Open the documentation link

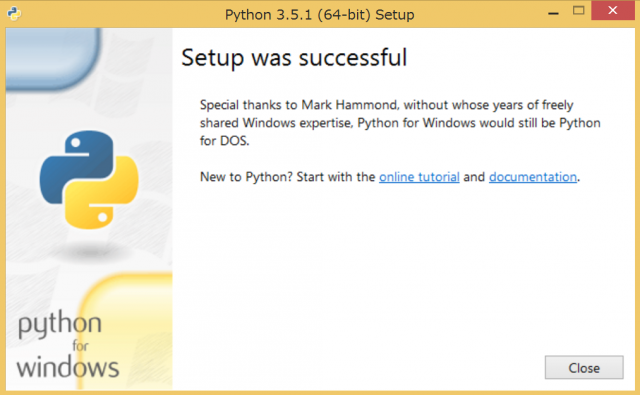[x=533, y=177]
